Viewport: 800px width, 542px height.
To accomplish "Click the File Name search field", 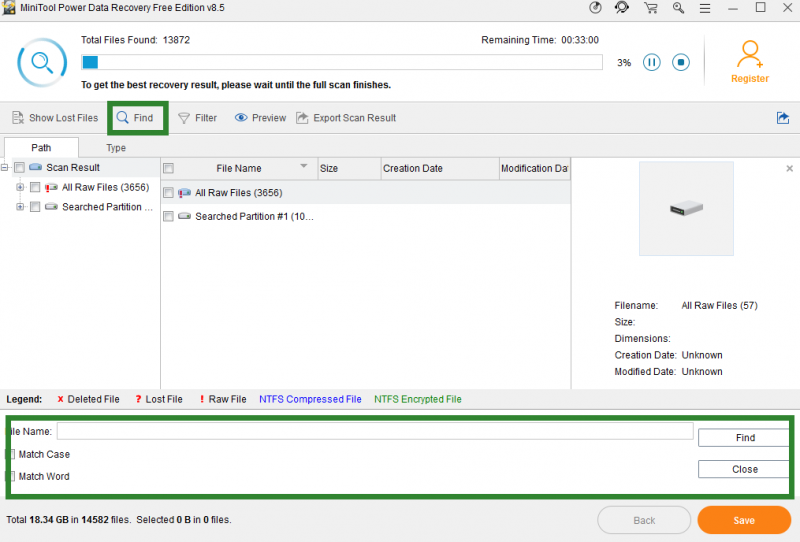I will point(375,431).
